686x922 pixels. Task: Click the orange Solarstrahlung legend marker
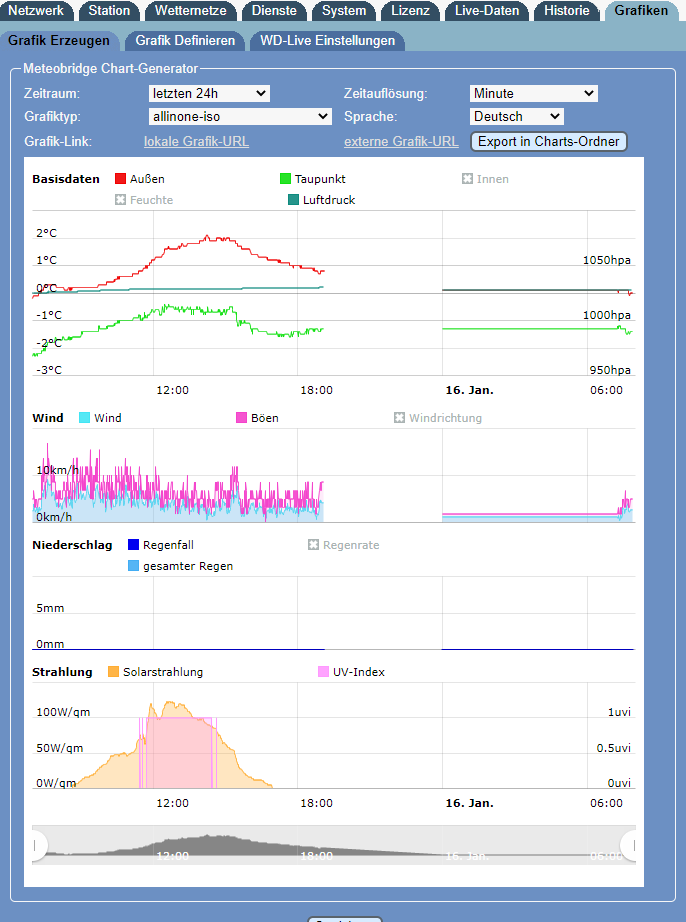pos(113,672)
